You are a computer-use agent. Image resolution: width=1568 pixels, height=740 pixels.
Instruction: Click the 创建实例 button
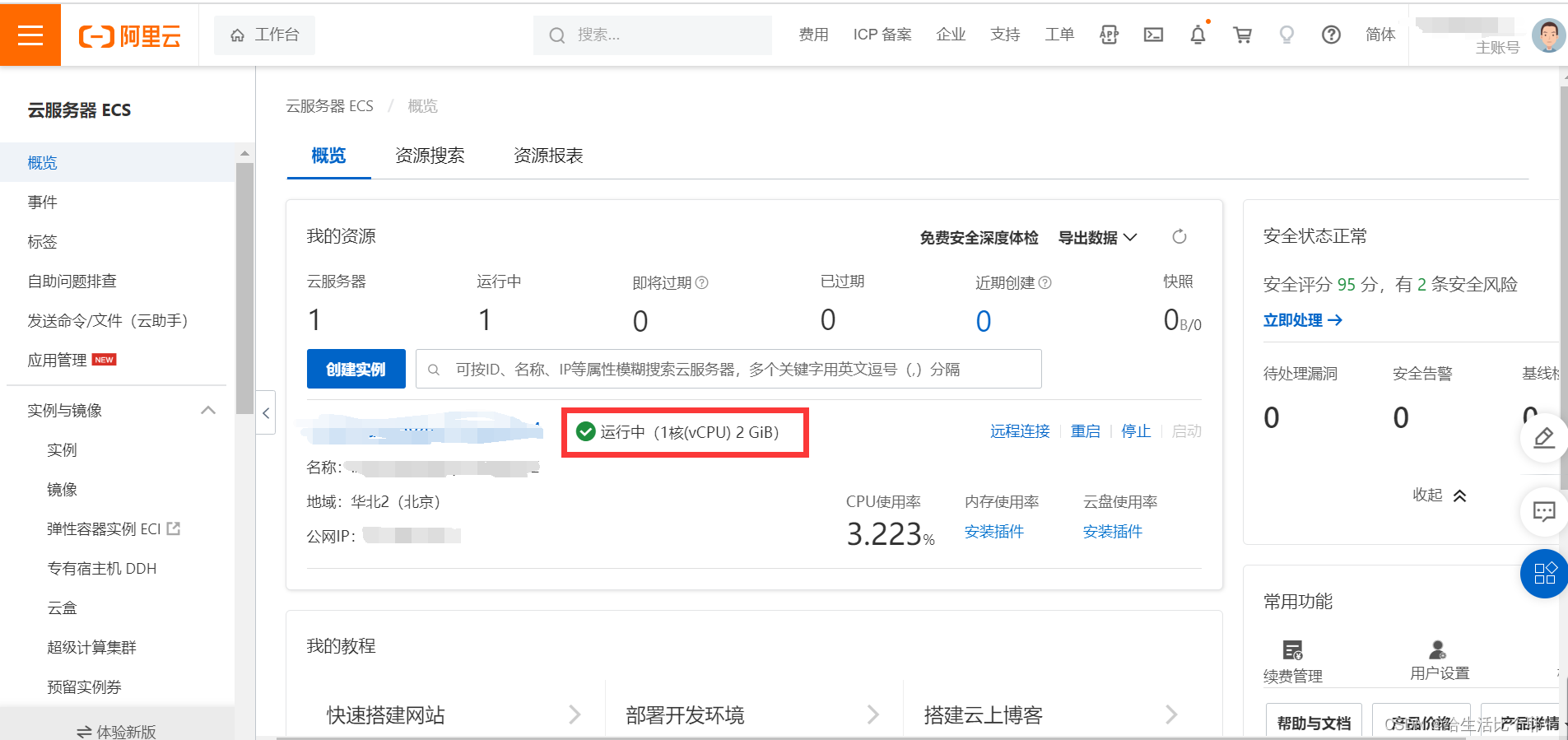pyautogui.click(x=356, y=369)
